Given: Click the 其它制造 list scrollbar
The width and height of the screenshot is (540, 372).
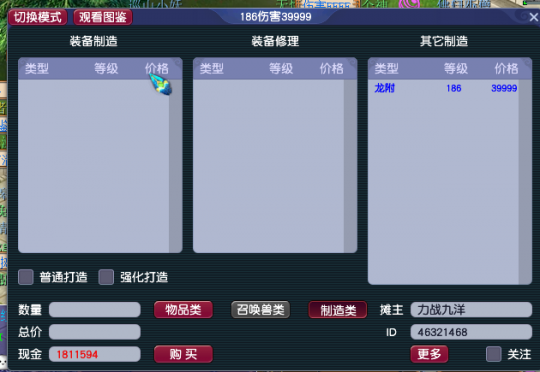Looking at the screenshot, I should 525,182.
